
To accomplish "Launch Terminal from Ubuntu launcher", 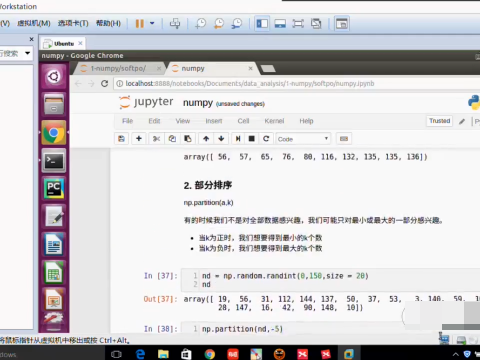I will 54,161.
